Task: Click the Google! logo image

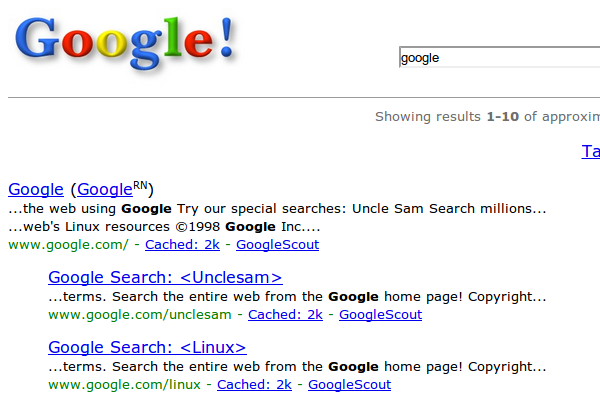Action: (x=125, y=43)
